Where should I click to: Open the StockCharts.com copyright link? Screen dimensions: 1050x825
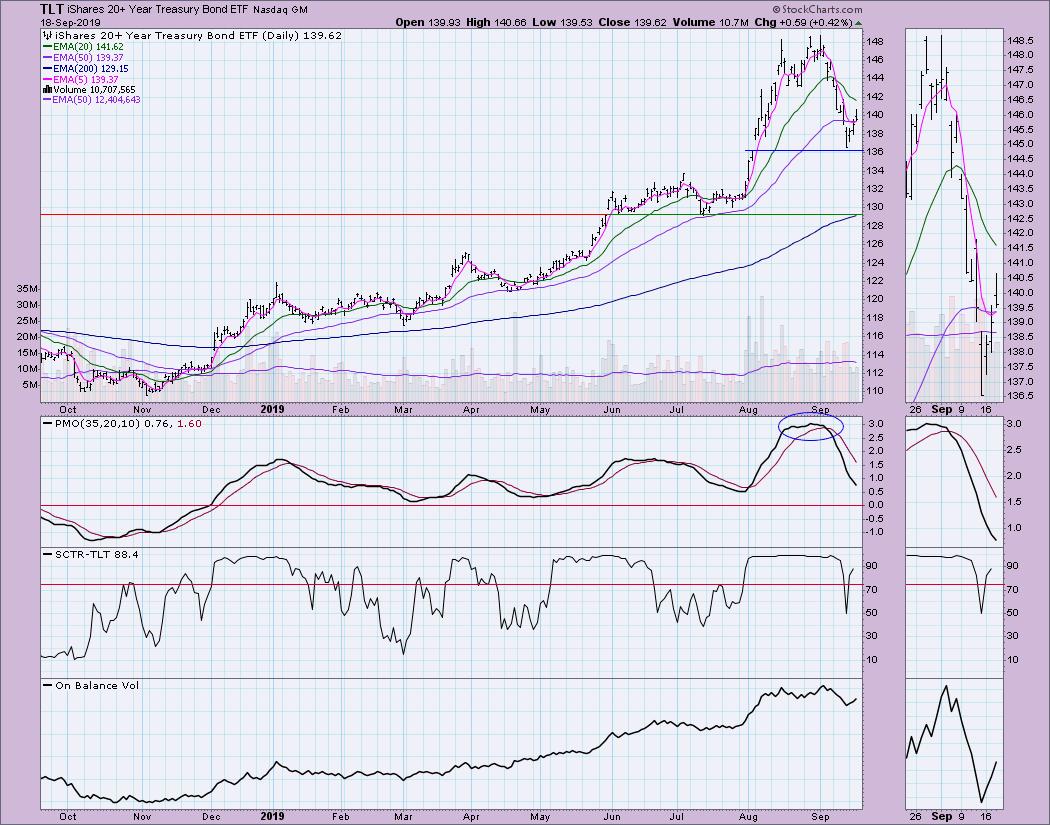point(817,9)
